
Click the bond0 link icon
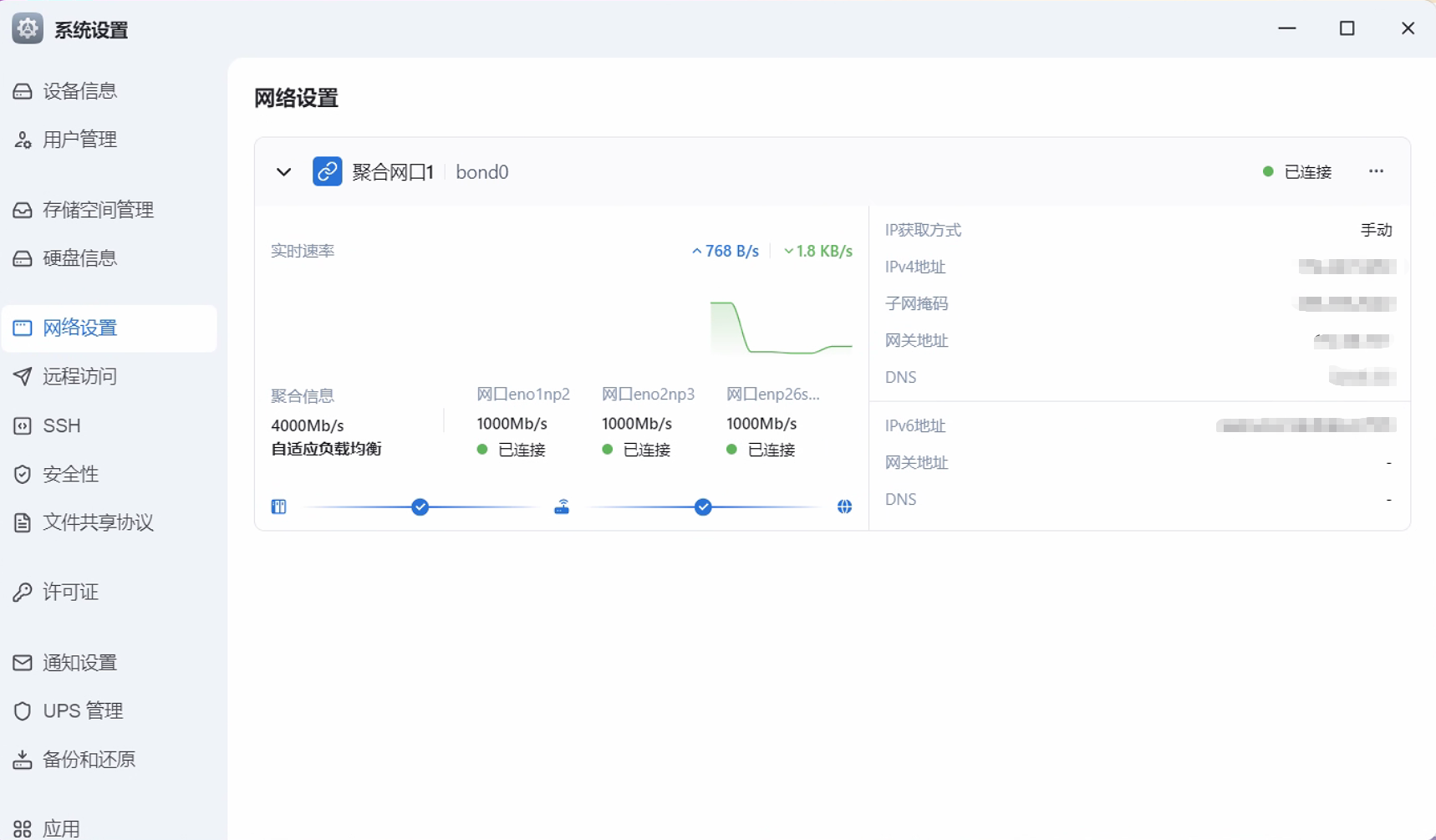[327, 171]
